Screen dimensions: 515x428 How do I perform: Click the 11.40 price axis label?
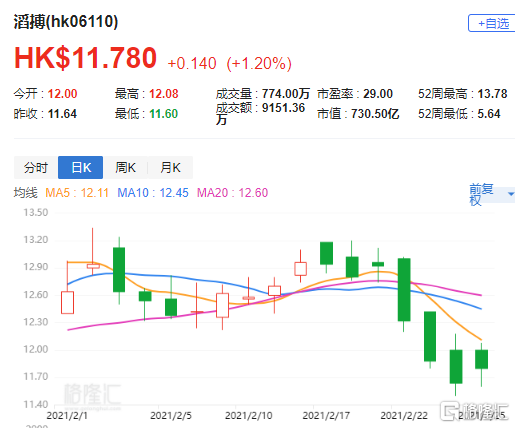coord(36,404)
